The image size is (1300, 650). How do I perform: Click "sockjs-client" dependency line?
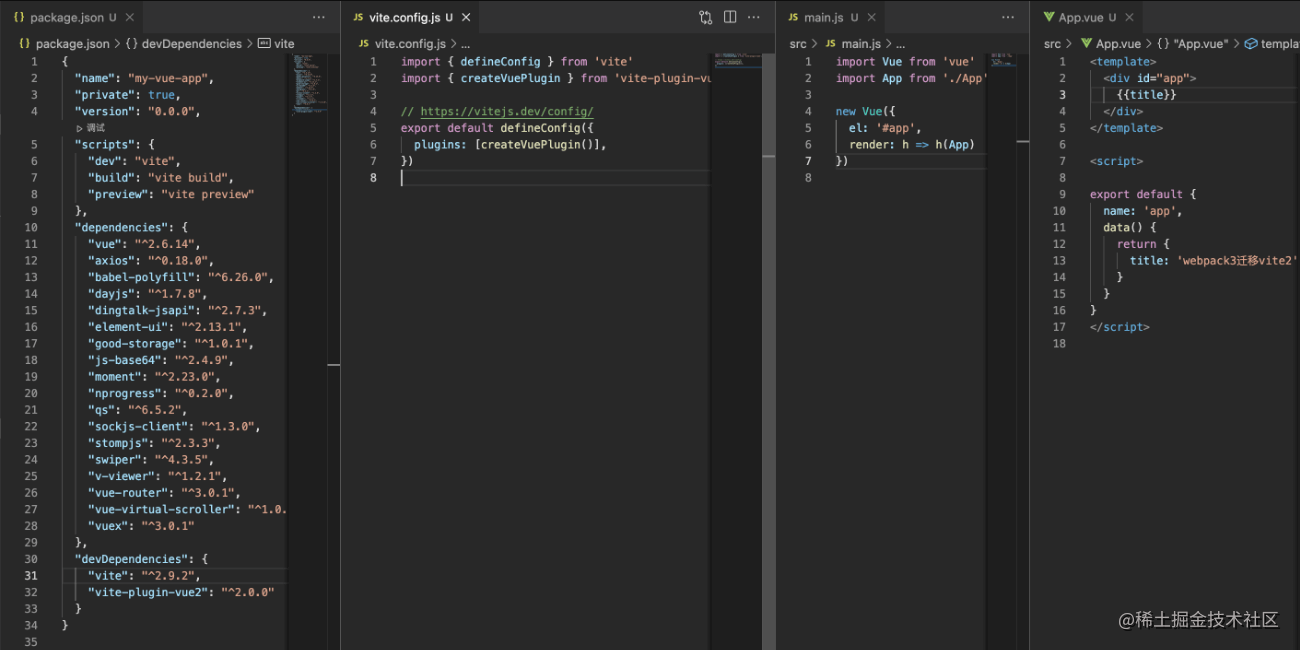click(x=174, y=426)
